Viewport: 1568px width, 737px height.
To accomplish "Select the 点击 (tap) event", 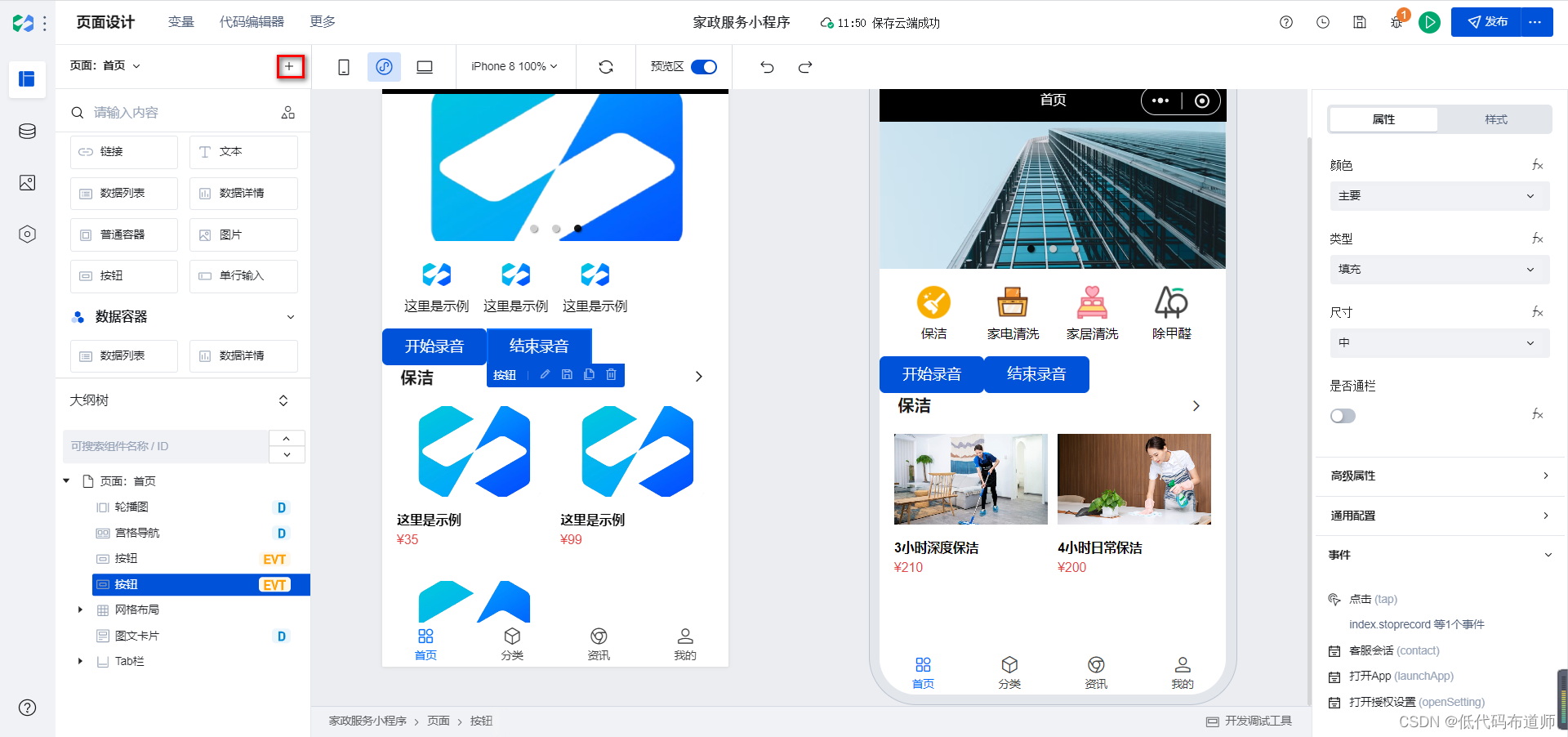I will click(x=1374, y=599).
